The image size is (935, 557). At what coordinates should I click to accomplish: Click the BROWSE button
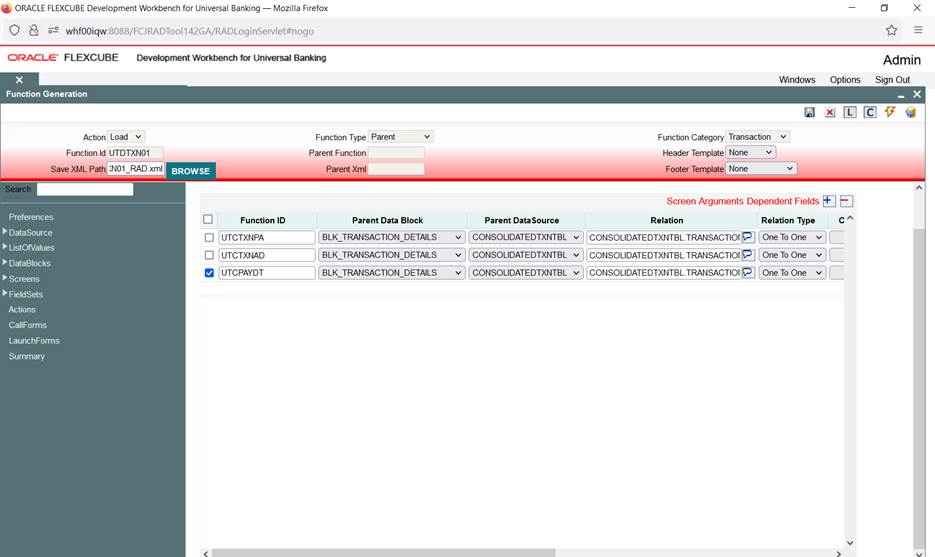point(191,171)
